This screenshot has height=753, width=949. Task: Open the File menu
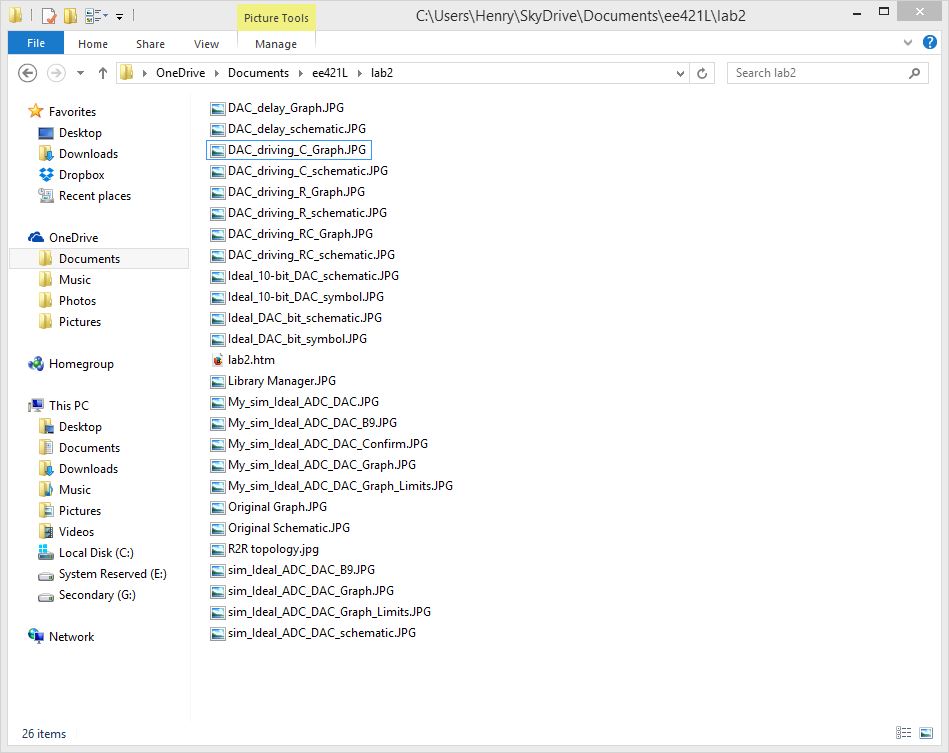coord(35,44)
